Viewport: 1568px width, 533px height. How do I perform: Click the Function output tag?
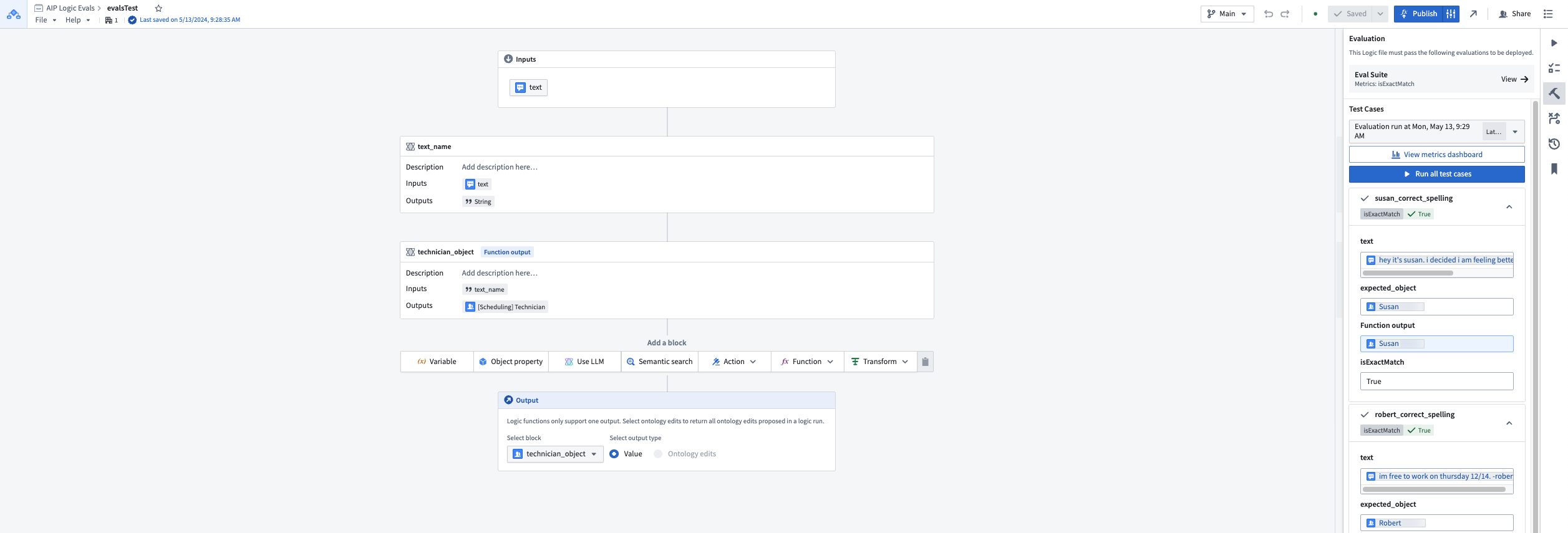tap(507, 252)
